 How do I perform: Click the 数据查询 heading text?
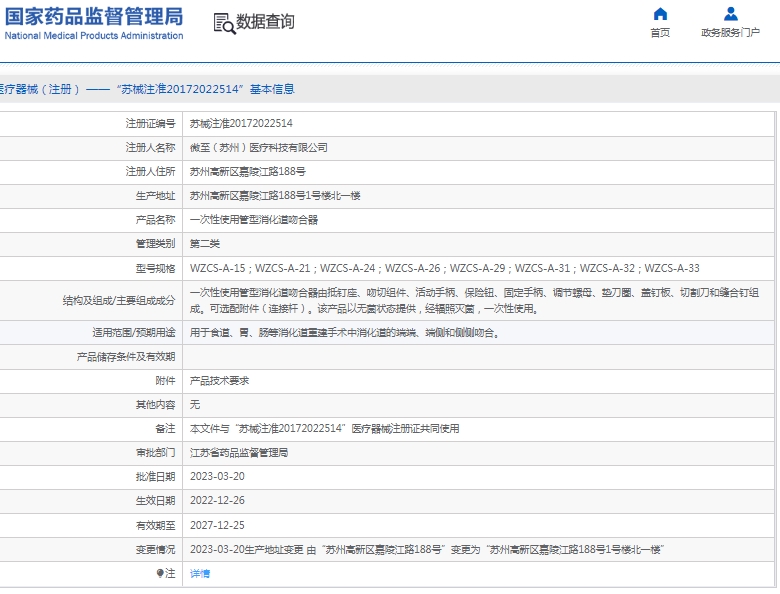pyautogui.click(x=265, y=22)
